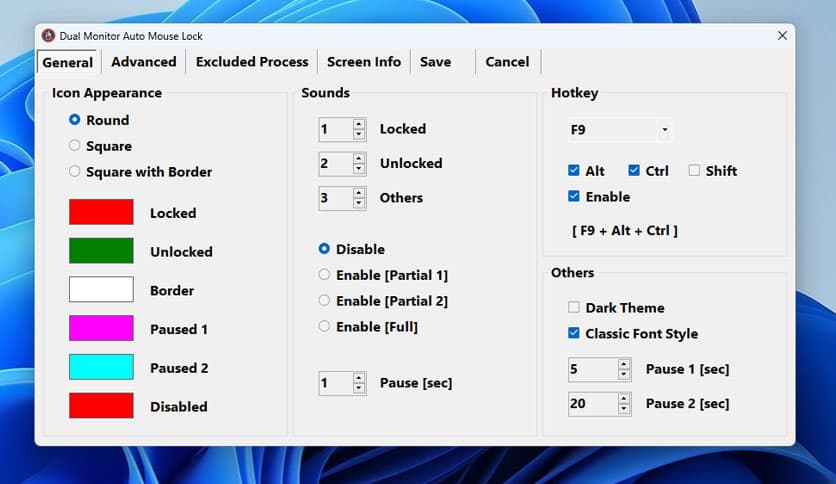Increase the Pause 2 [sec] value
The image size is (836, 484).
coord(624,398)
